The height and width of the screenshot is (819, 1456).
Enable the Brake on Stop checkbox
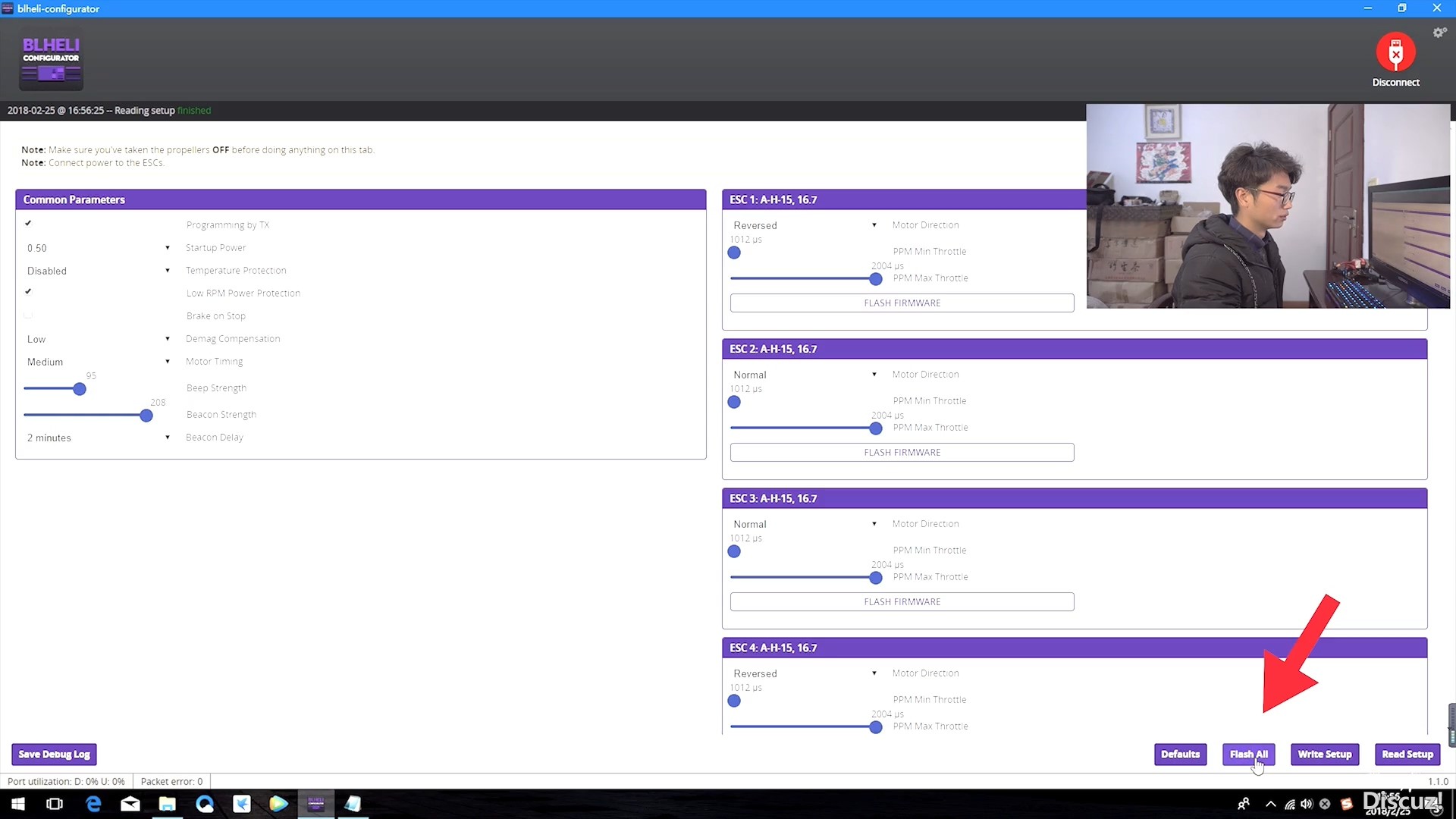[x=28, y=315]
